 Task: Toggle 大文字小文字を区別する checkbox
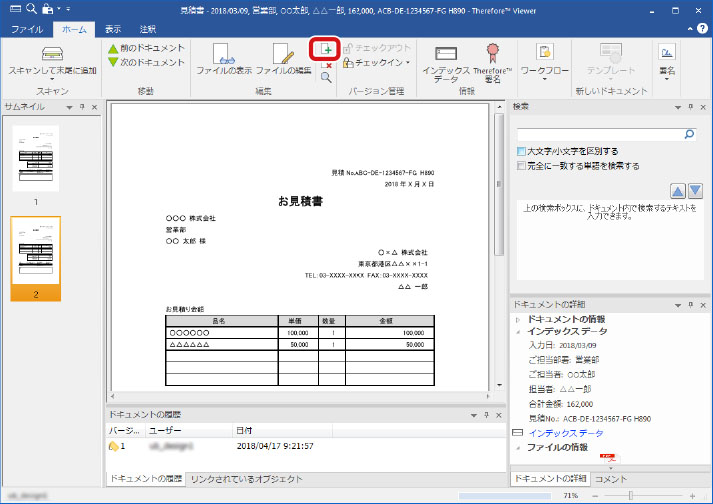click(522, 151)
